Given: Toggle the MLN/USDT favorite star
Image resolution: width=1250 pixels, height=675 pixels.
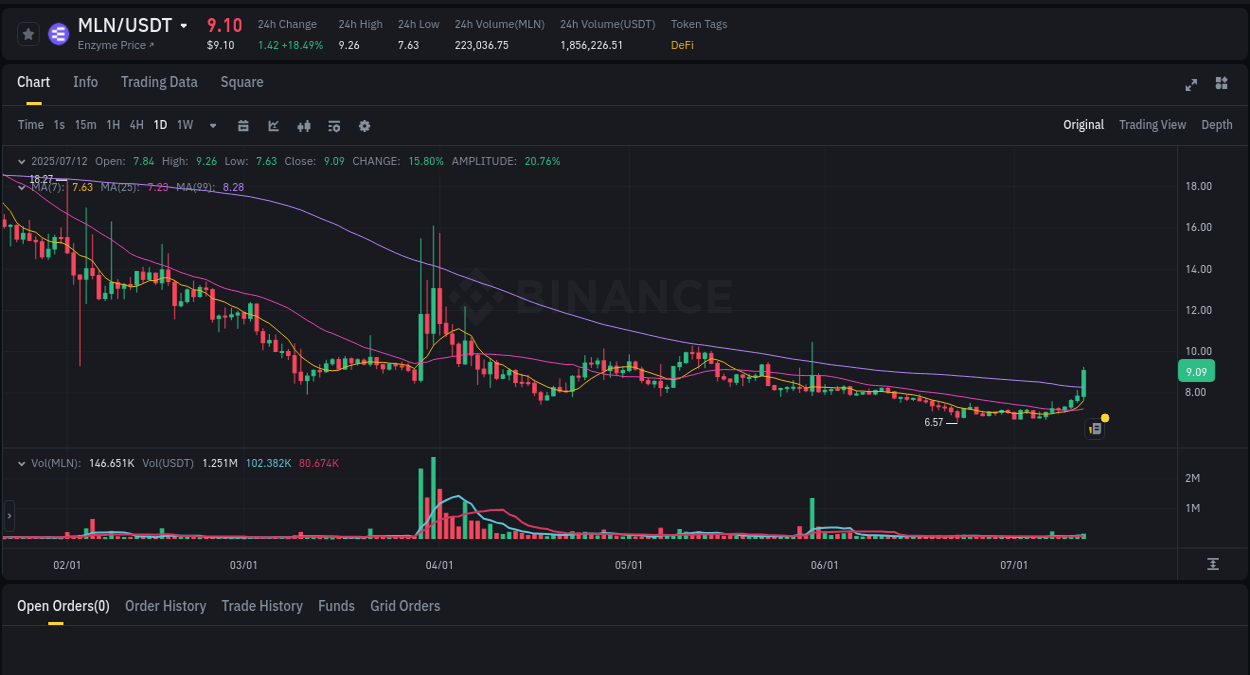Looking at the screenshot, I should click(28, 33).
